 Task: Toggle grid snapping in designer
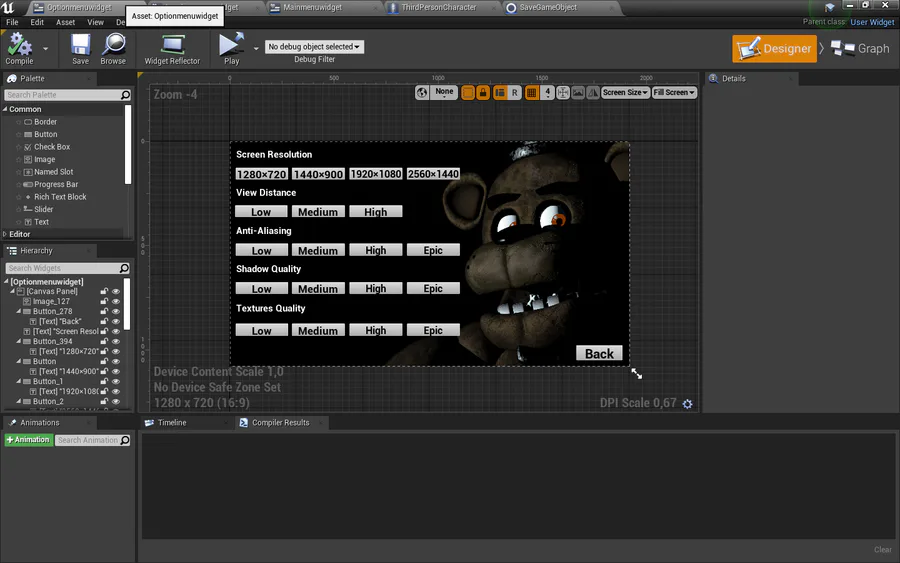pos(532,92)
